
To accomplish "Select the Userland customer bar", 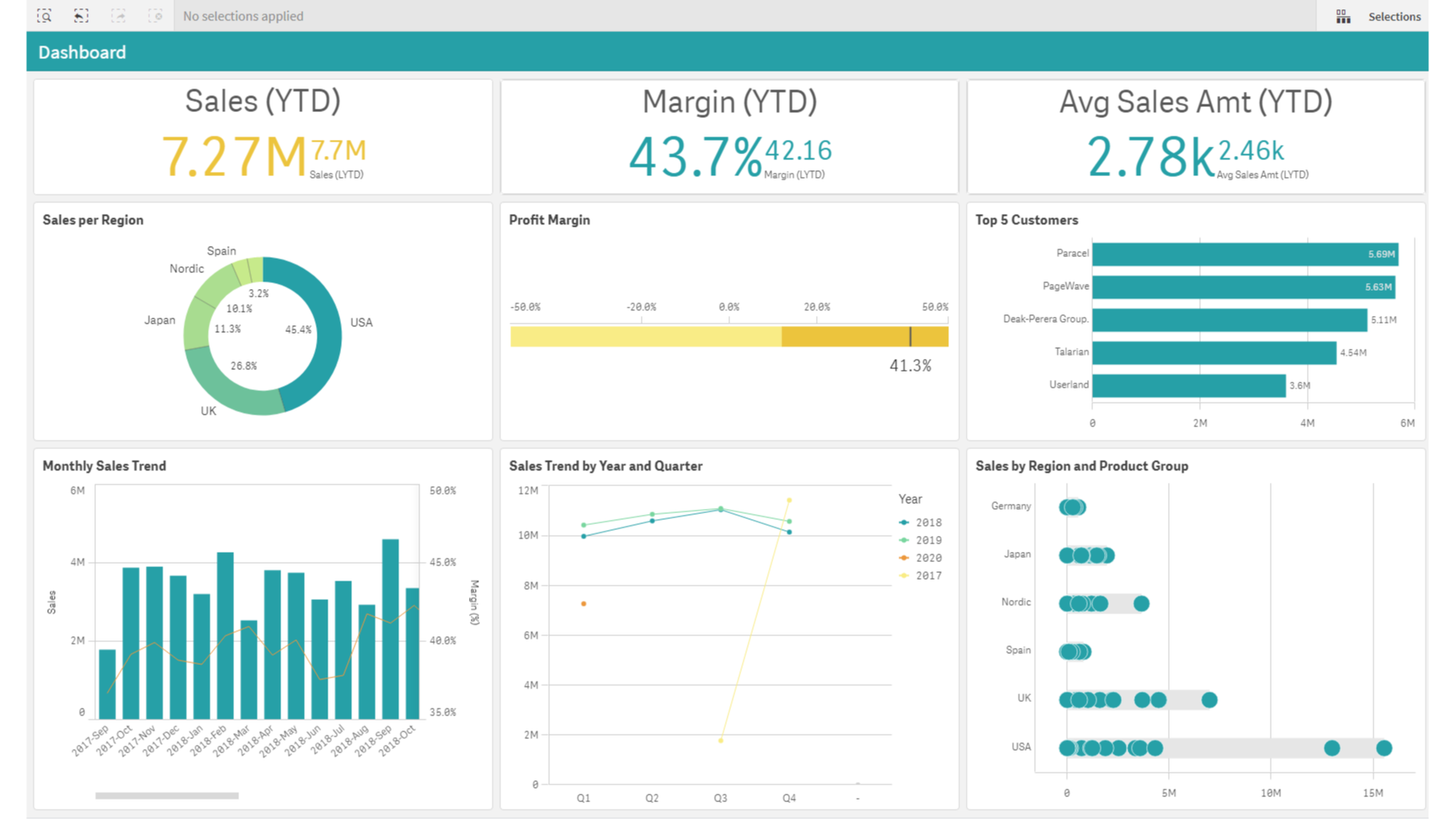I will point(1188,386).
